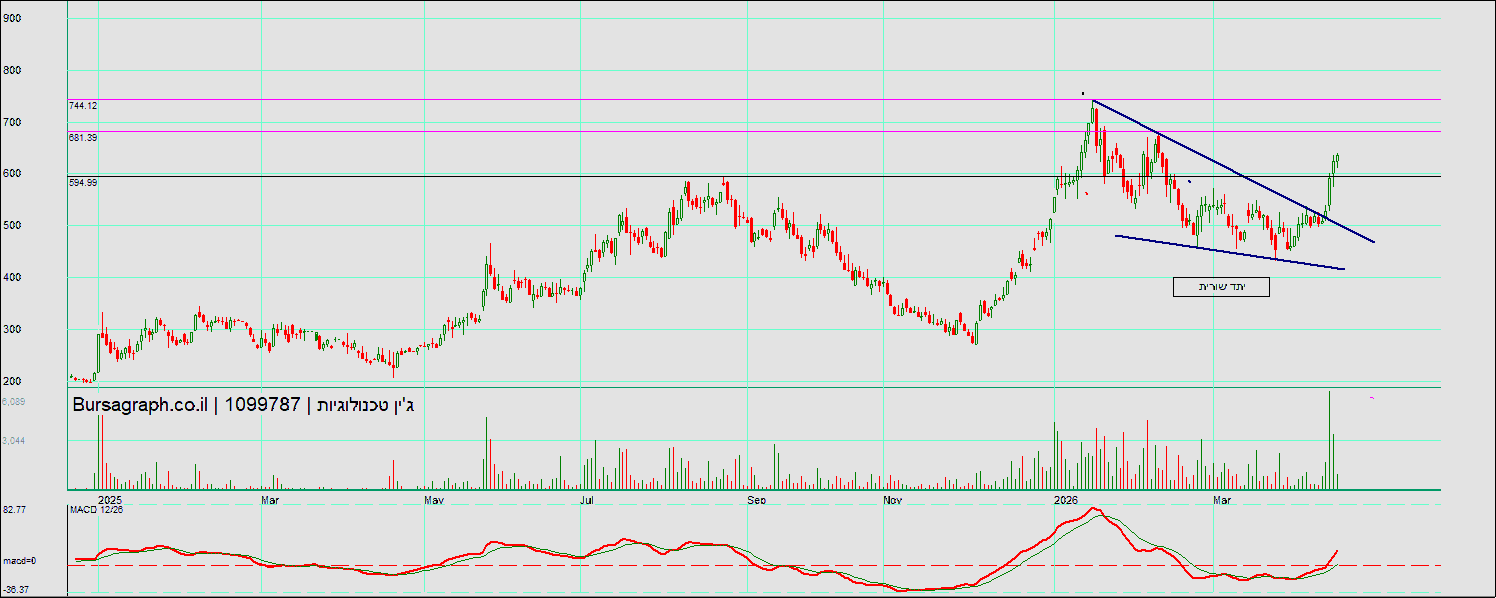1496x598 pixels.
Task: Select the upper descending wedge trend line
Action: tap(1233, 171)
